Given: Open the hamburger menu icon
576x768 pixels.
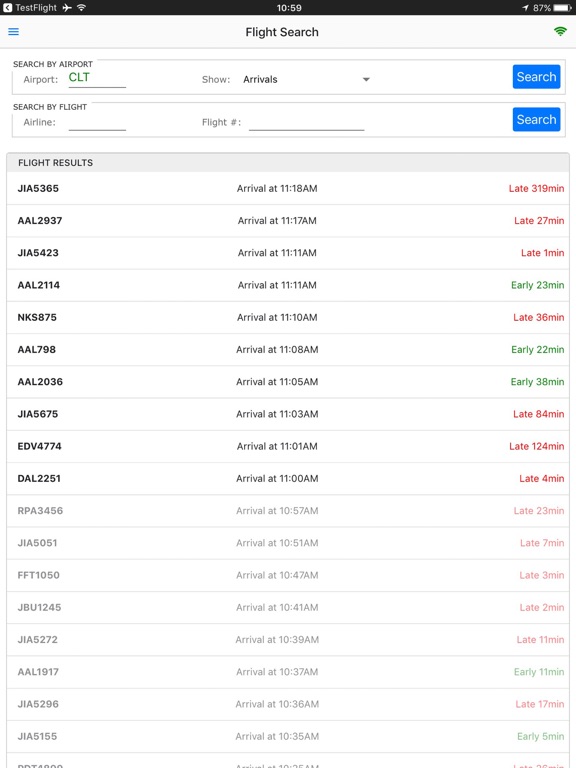Looking at the screenshot, I should tap(14, 32).
